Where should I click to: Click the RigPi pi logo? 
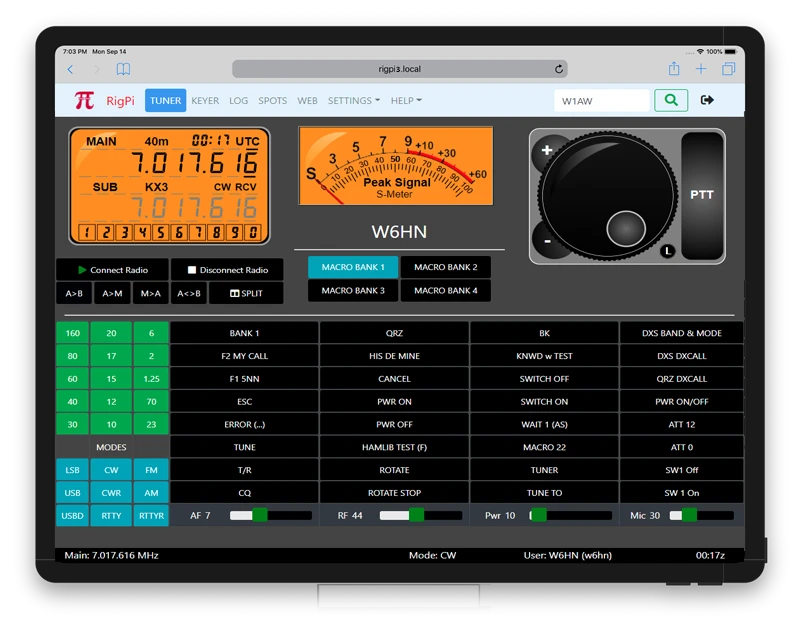[84, 100]
